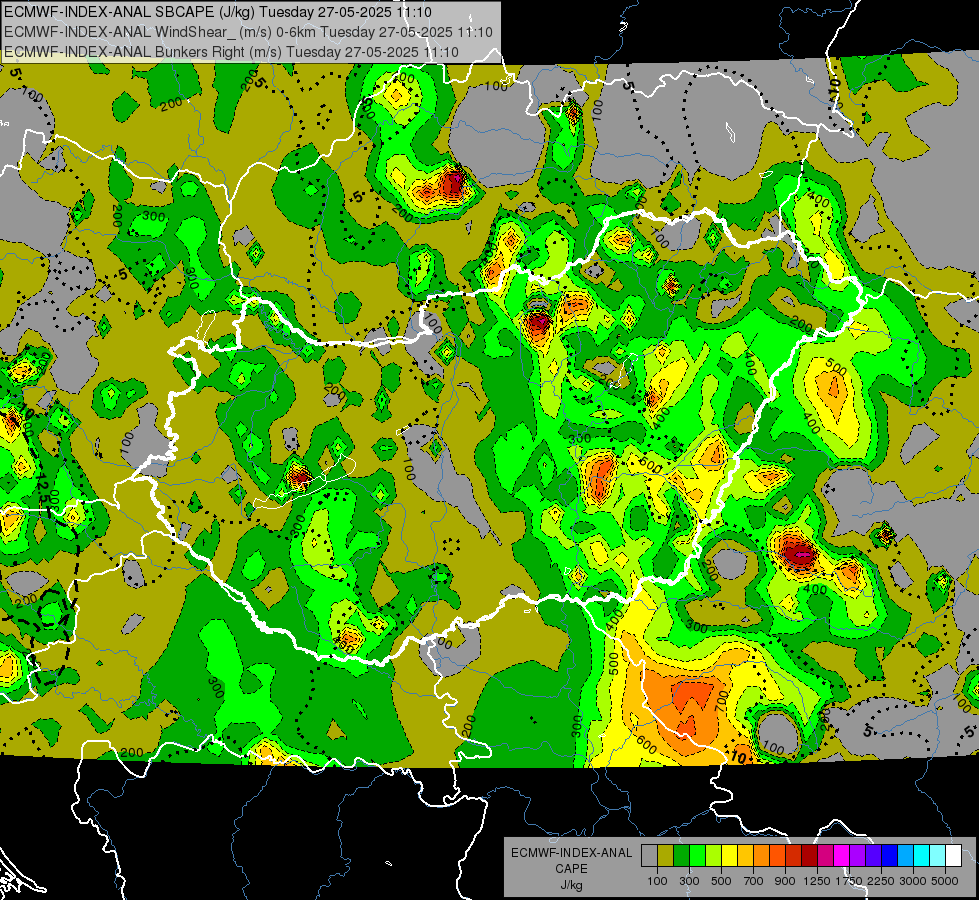Click the bright green legend swatch
This screenshot has height=900, width=979.
point(697,856)
